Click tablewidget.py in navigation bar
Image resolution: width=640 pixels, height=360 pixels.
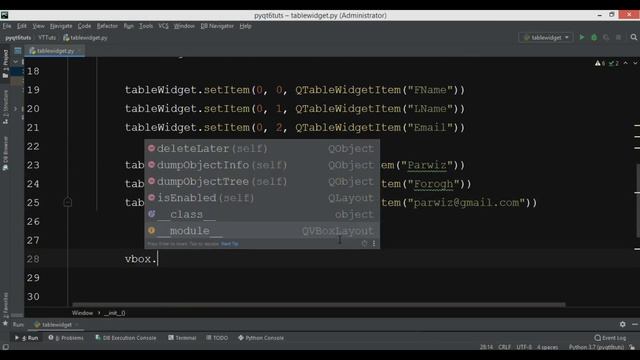coord(85,38)
